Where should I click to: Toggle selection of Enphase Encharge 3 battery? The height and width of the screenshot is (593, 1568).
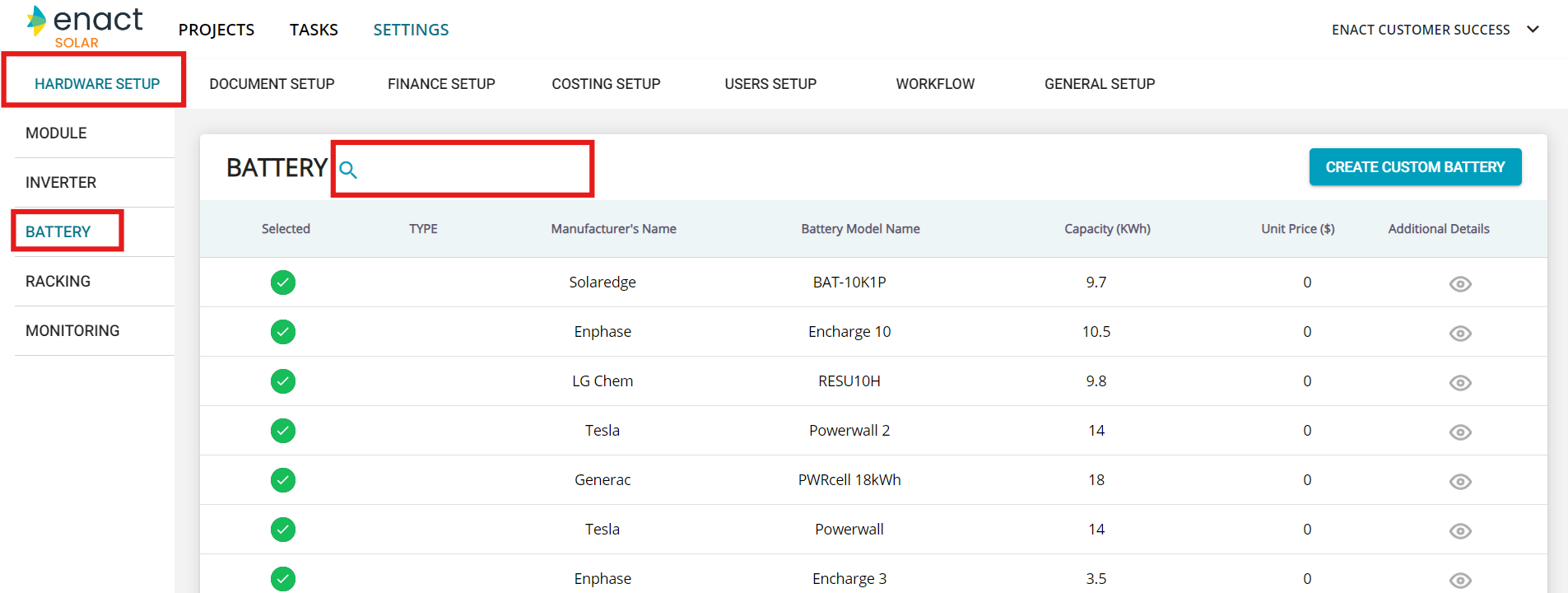pos(283,579)
